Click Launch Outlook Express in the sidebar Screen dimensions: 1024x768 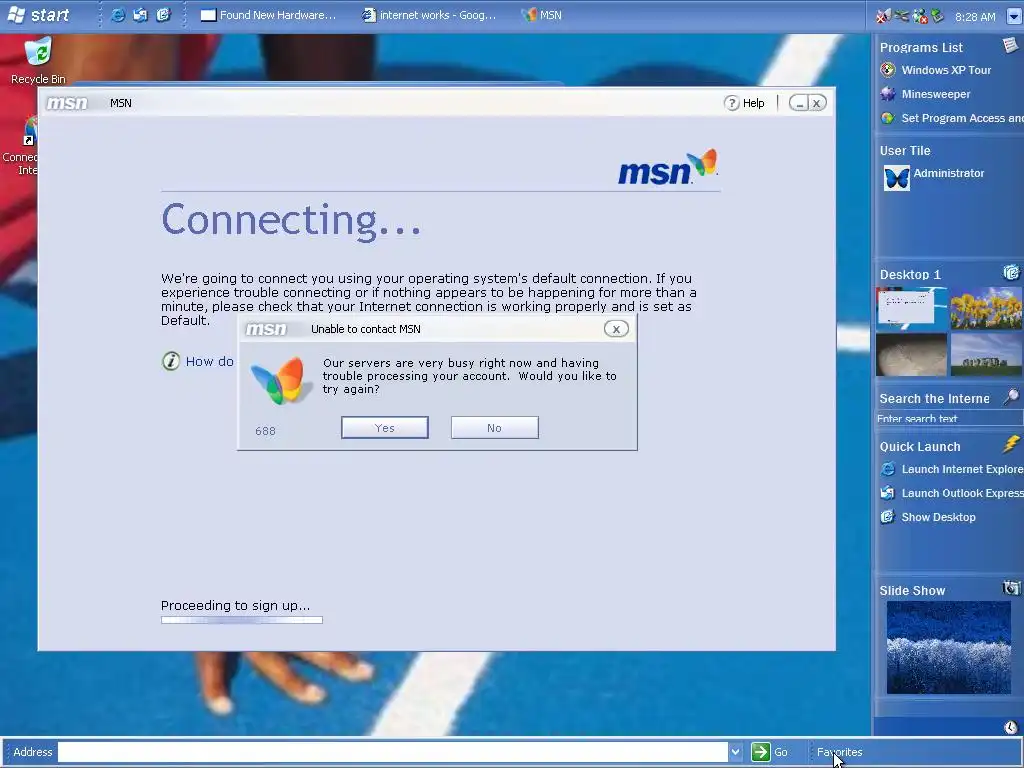[x=962, y=493]
